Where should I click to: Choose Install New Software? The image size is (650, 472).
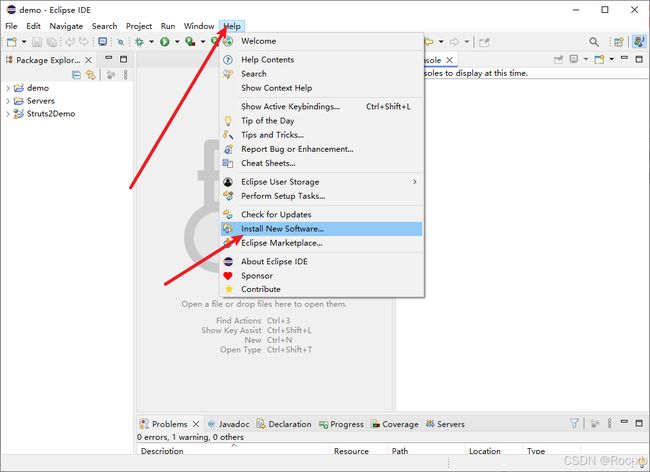(322, 229)
